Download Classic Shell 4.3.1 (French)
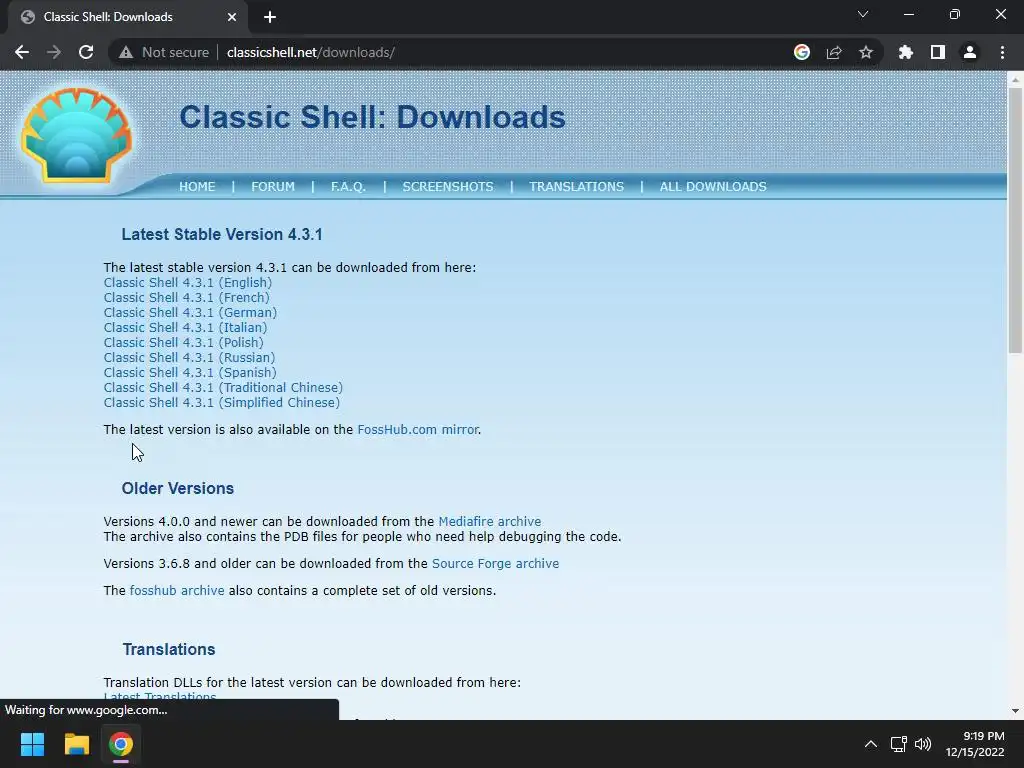Image resolution: width=1024 pixels, height=768 pixels. click(x=186, y=298)
